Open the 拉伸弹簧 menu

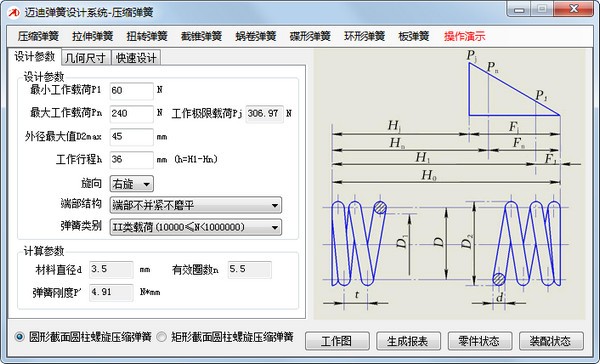(x=93, y=36)
